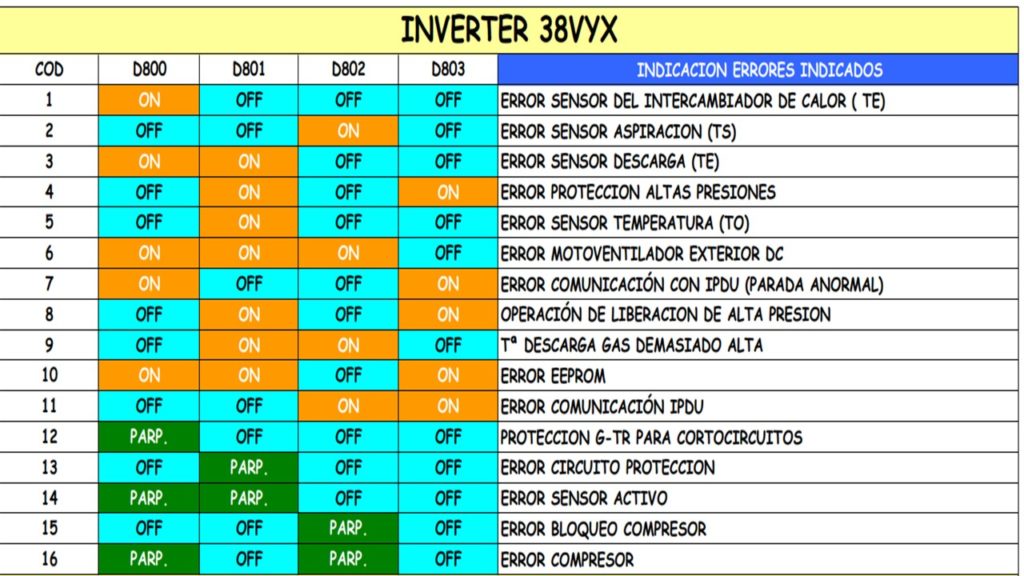Select ERROR SENSOR ACTIVO description
The width and height of the screenshot is (1024, 576).
click(x=584, y=498)
